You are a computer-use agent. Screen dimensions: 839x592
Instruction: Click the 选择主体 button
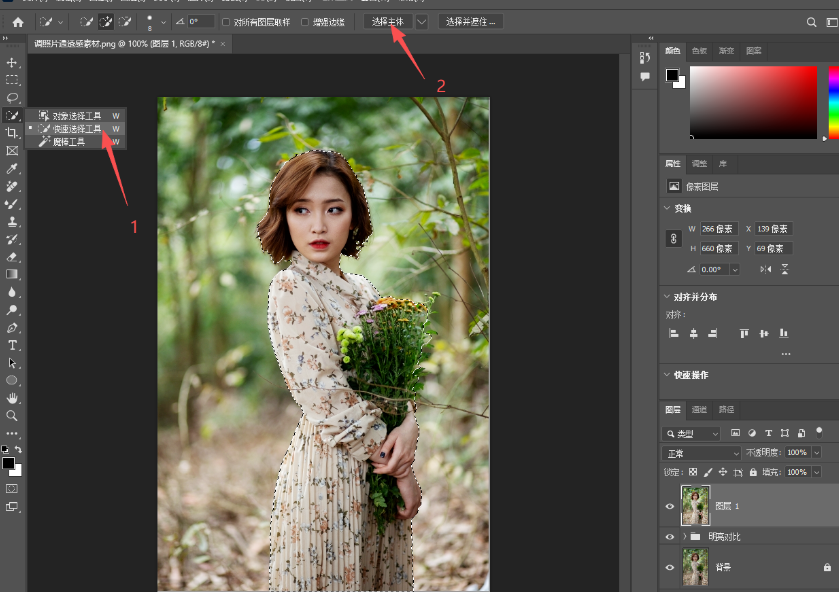[x=387, y=22]
